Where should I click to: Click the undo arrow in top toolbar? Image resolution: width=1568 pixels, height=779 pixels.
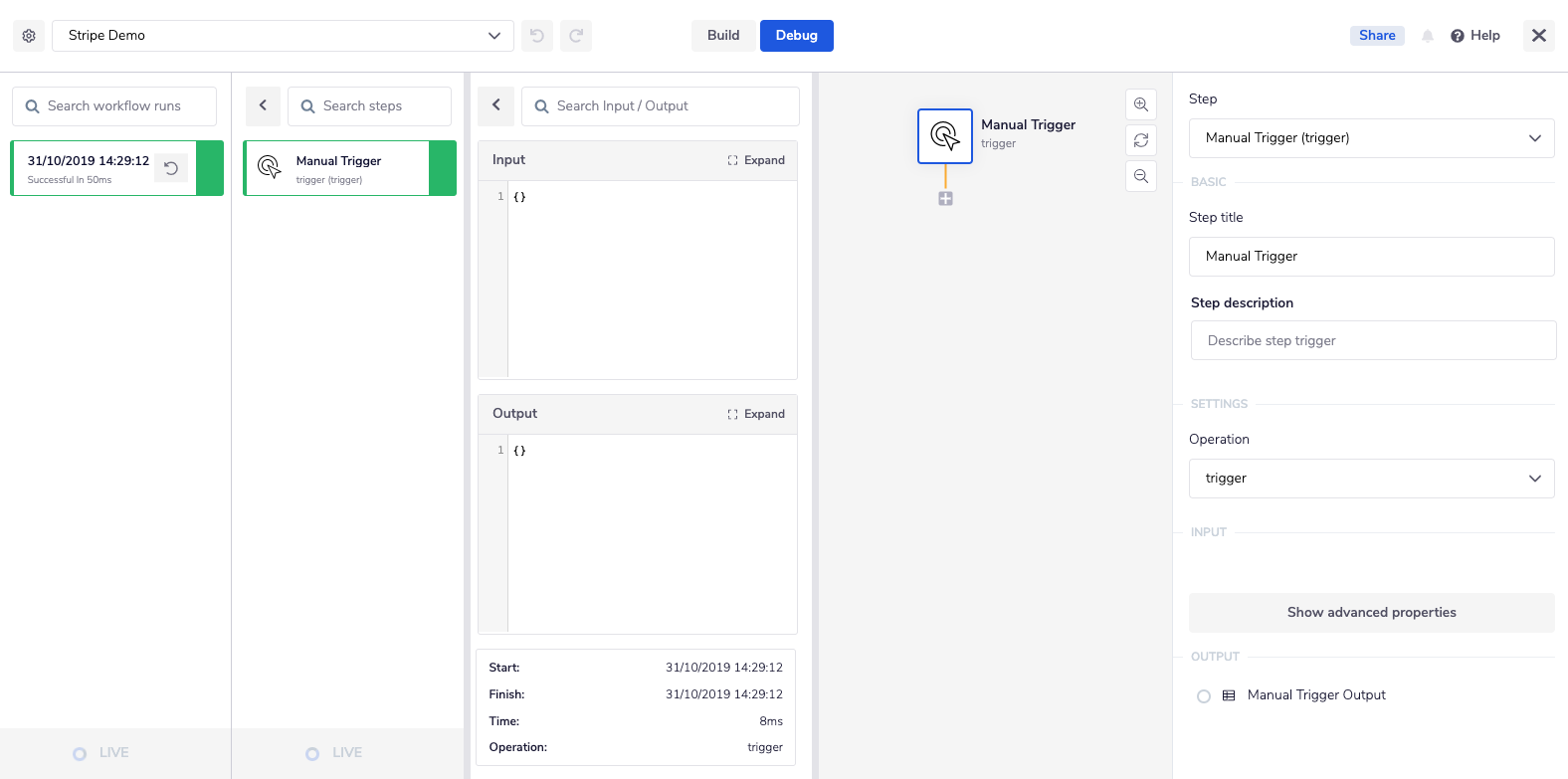[537, 36]
